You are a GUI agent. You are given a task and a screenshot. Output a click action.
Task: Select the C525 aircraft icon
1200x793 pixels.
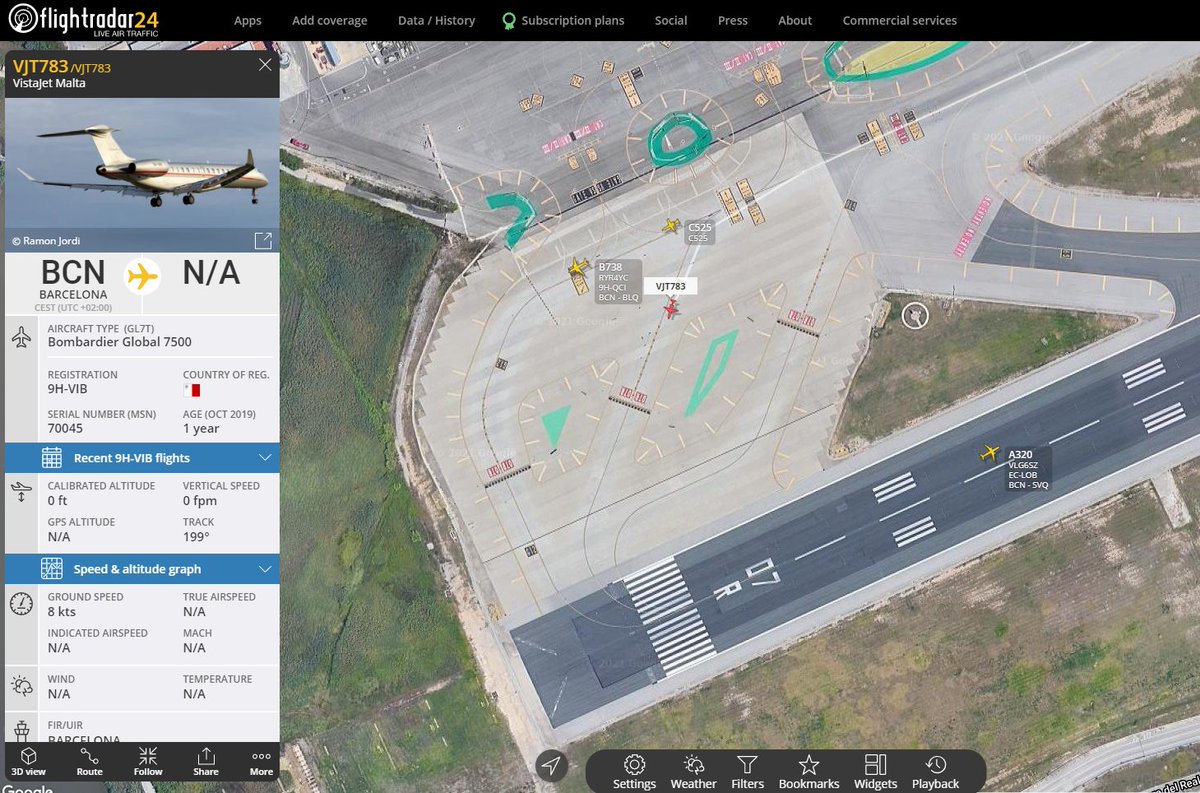tap(671, 226)
